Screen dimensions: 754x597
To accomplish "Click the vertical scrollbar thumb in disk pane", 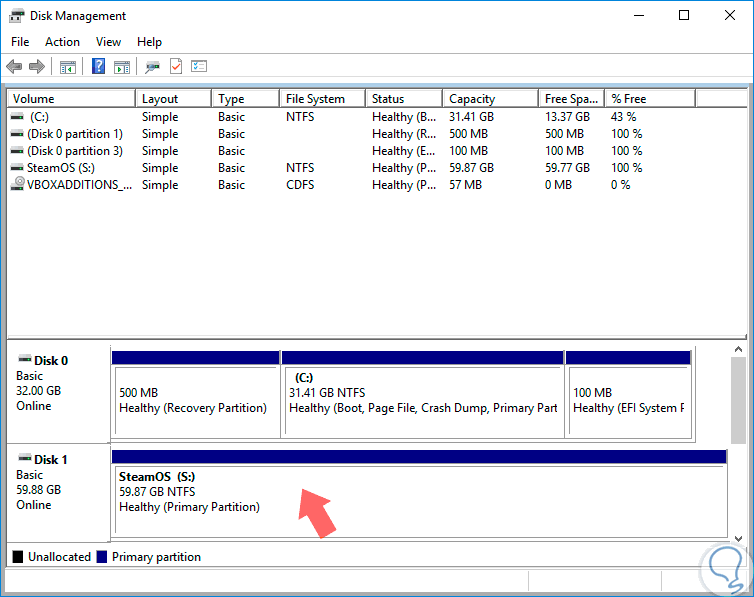I will coord(738,401).
